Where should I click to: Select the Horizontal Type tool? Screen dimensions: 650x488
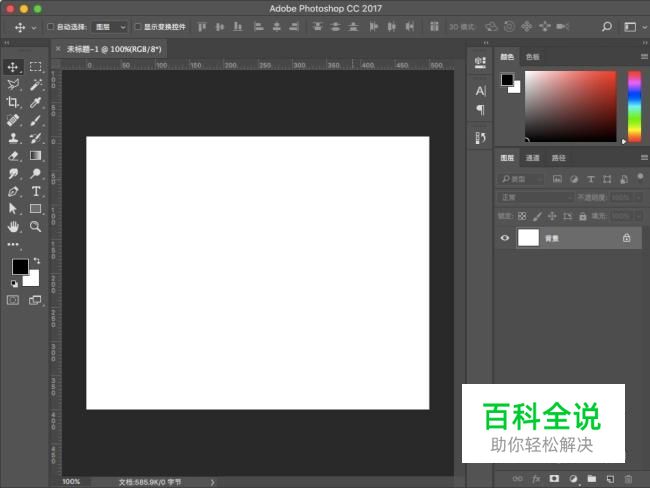[35, 191]
